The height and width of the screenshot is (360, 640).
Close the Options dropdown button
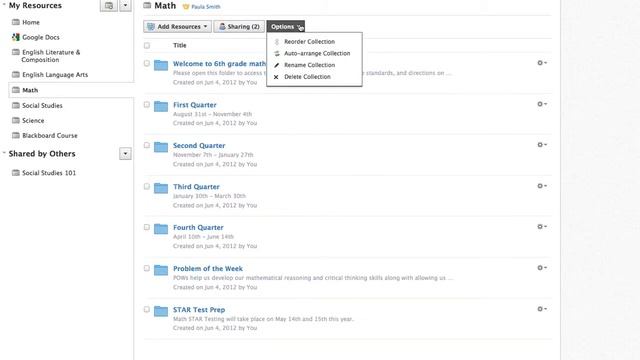(286, 27)
